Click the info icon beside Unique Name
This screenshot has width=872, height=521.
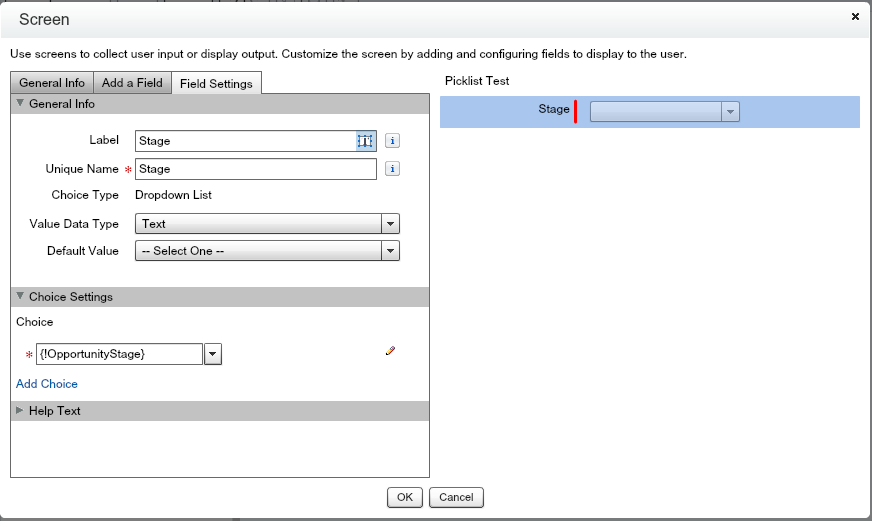[x=393, y=169]
